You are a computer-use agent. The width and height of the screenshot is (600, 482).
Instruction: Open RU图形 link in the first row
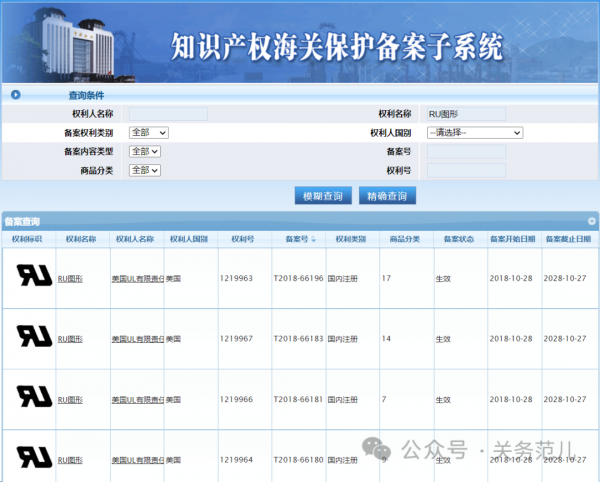(x=70, y=278)
